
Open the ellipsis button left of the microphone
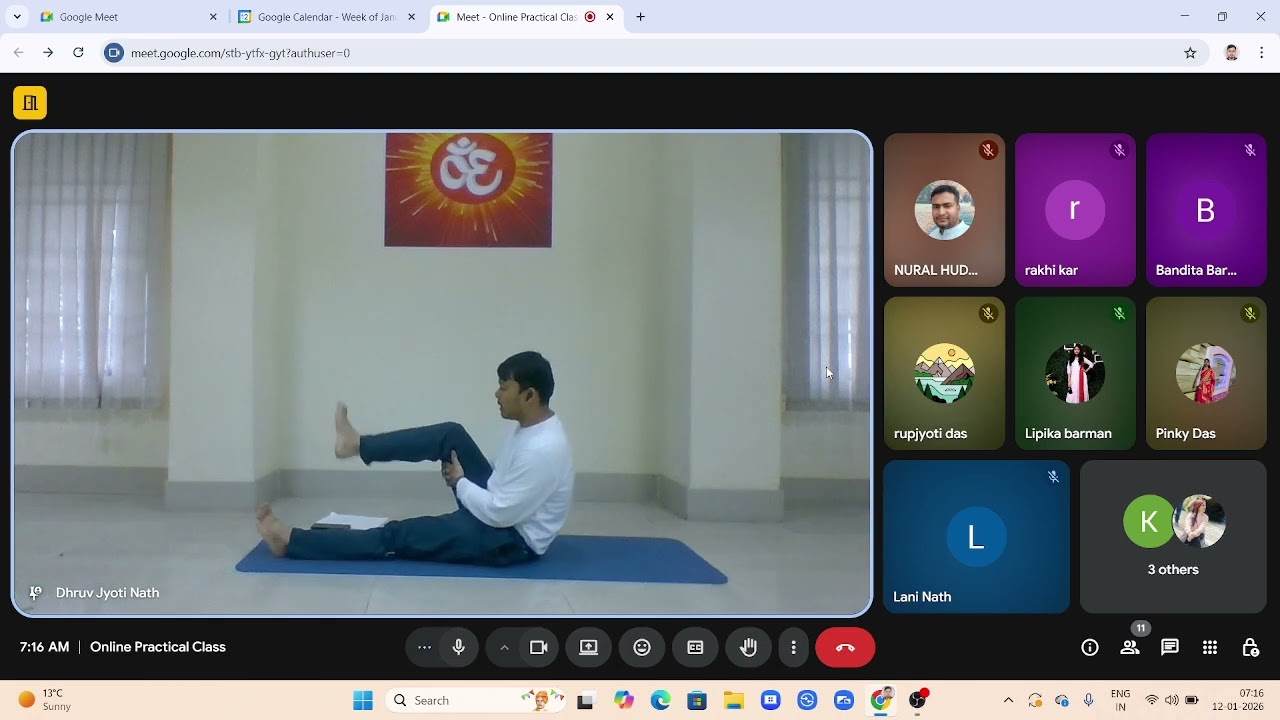pyautogui.click(x=424, y=647)
